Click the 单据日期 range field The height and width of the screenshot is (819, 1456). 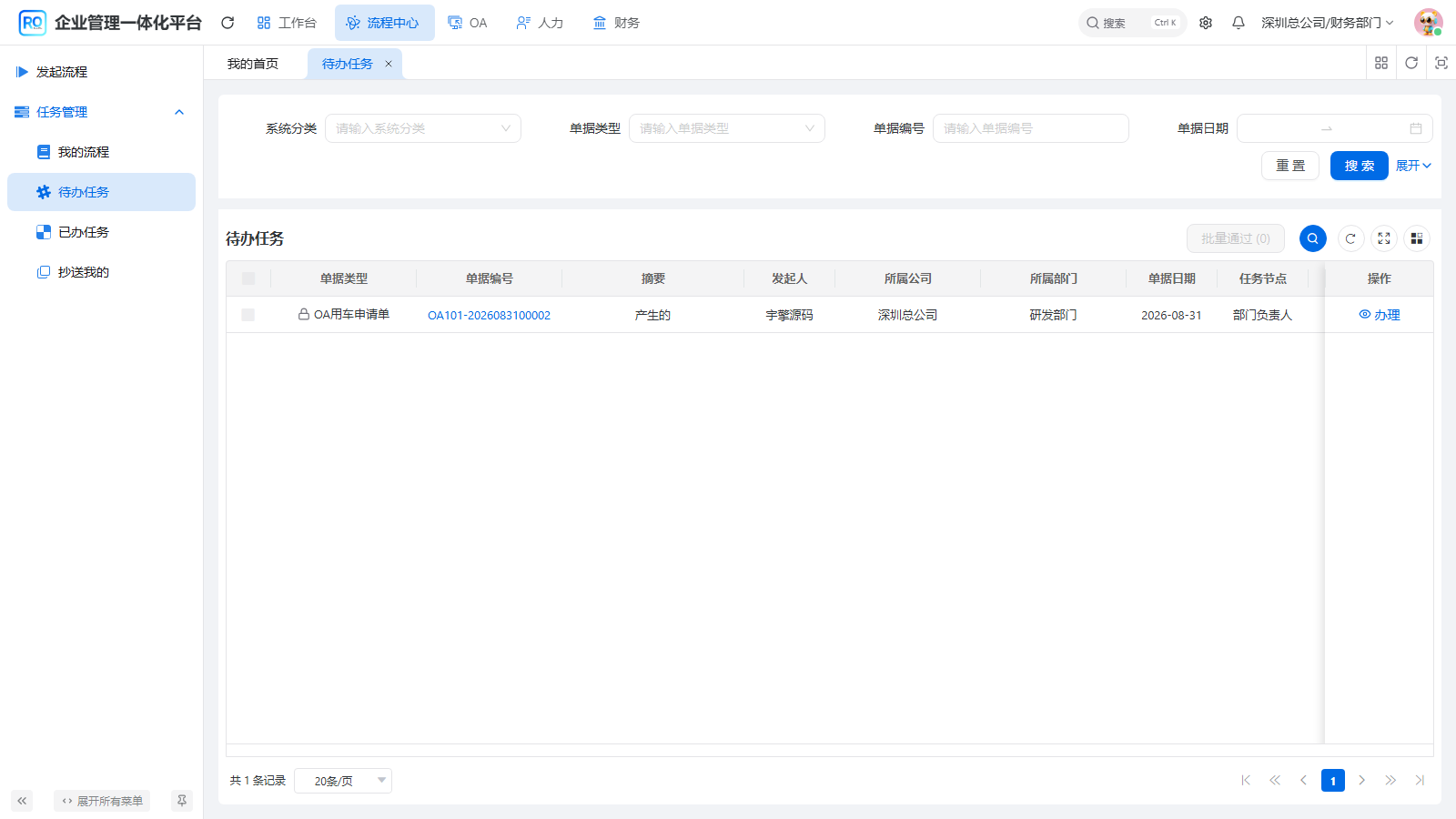point(1335,128)
